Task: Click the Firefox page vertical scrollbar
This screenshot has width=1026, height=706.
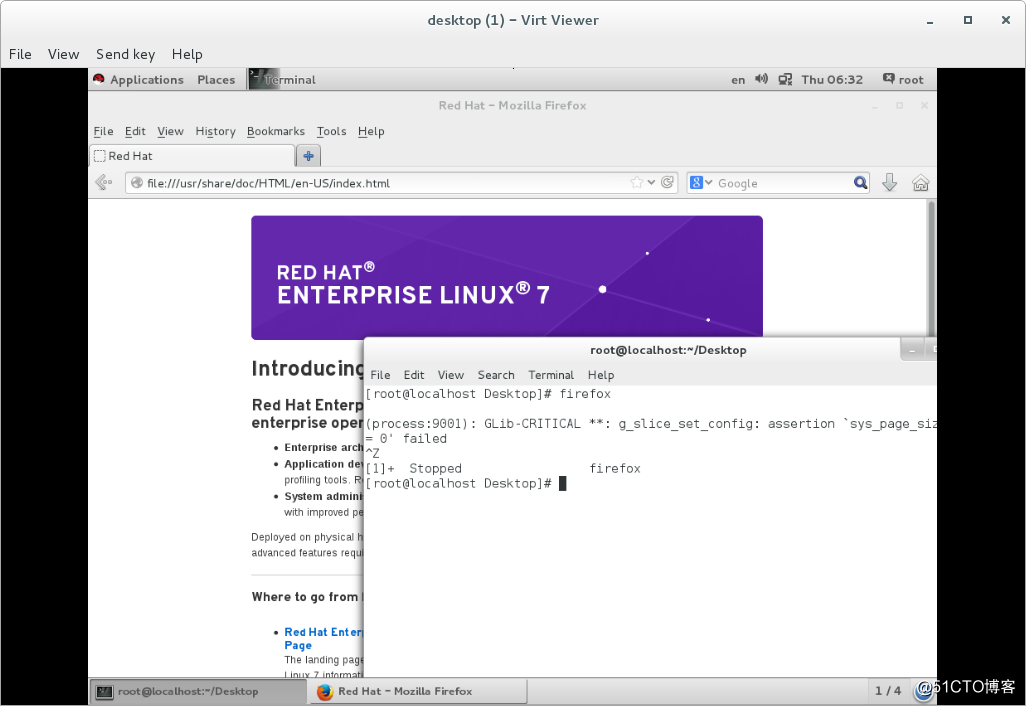Action: point(930,268)
